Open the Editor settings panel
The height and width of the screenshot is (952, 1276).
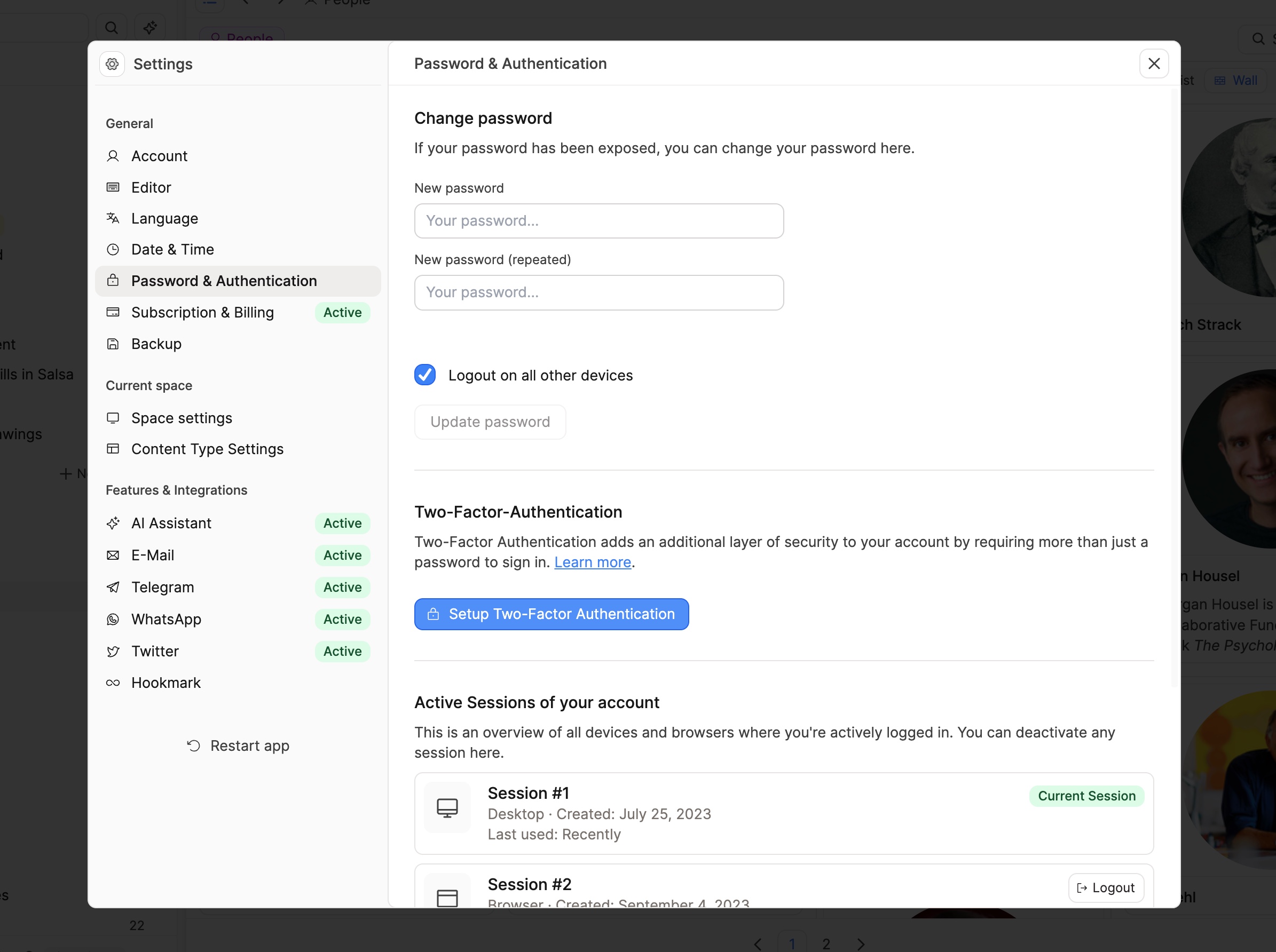151,187
